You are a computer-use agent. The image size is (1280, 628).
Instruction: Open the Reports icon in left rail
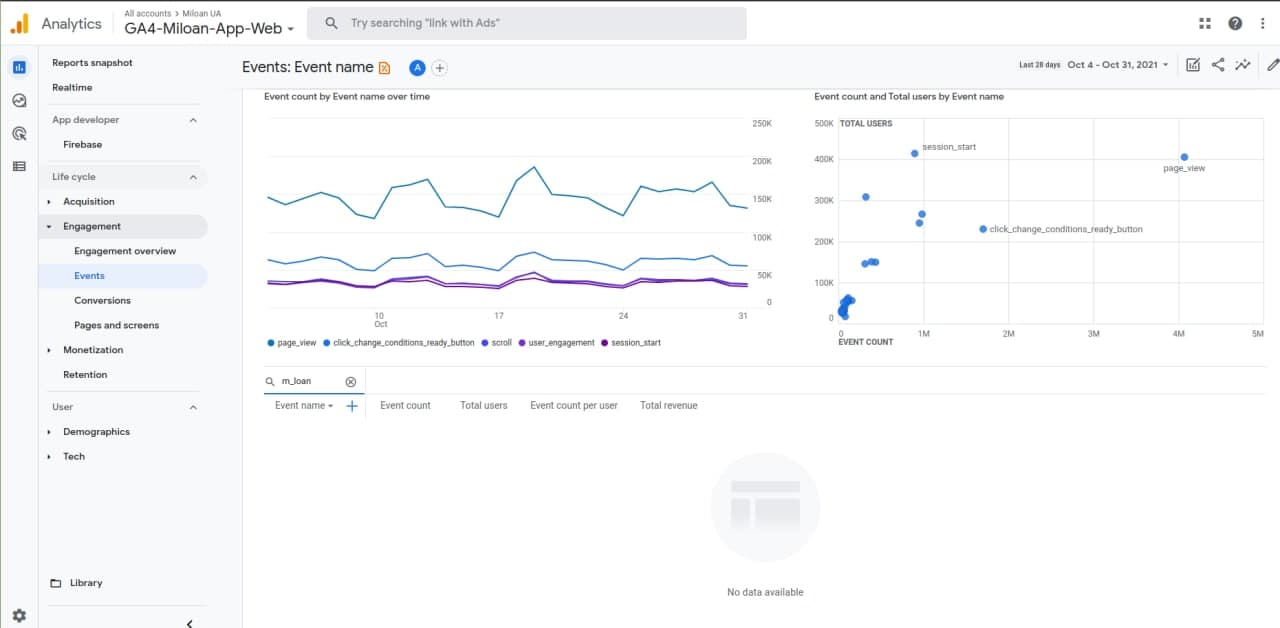click(x=19, y=67)
